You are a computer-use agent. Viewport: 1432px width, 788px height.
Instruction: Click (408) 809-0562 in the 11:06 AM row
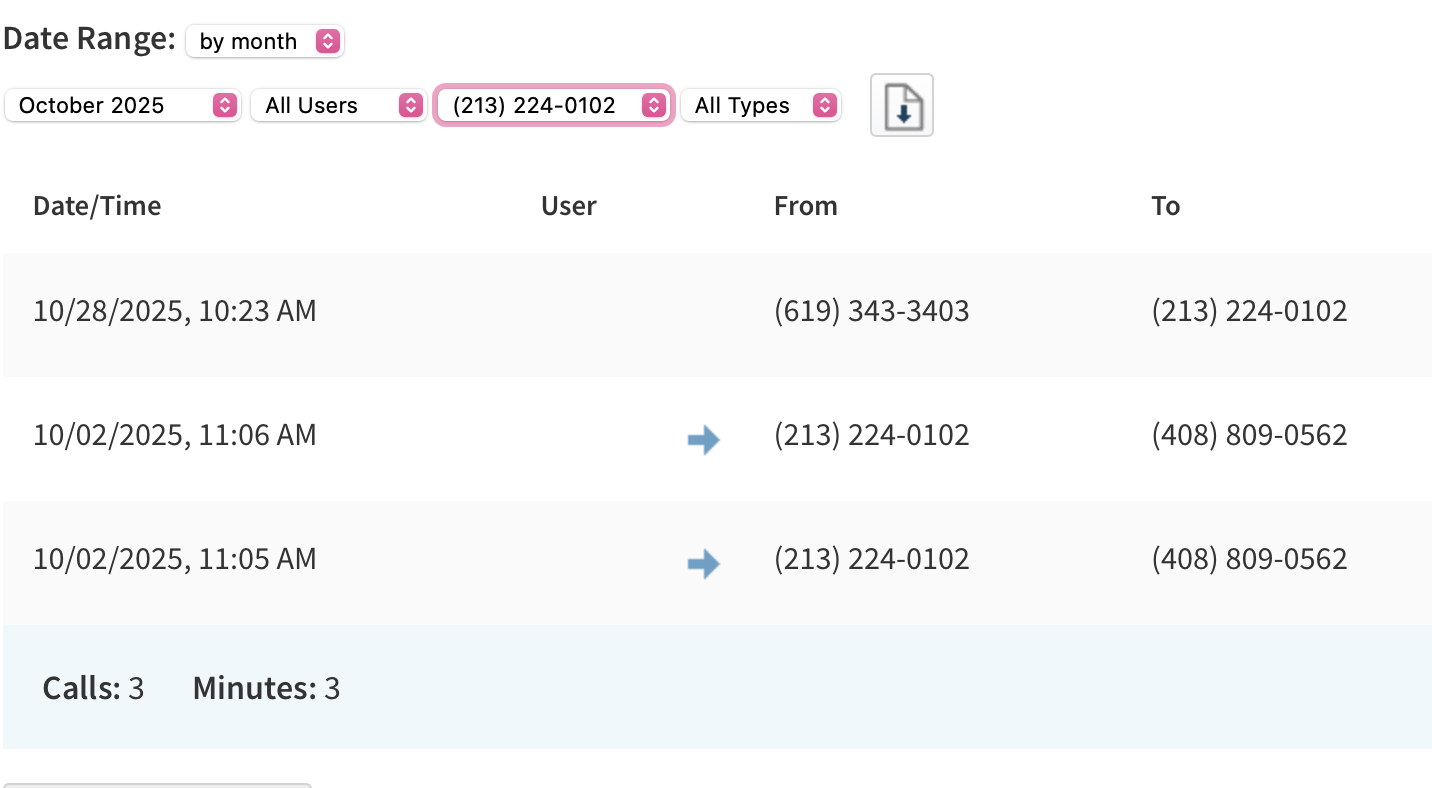(1249, 435)
